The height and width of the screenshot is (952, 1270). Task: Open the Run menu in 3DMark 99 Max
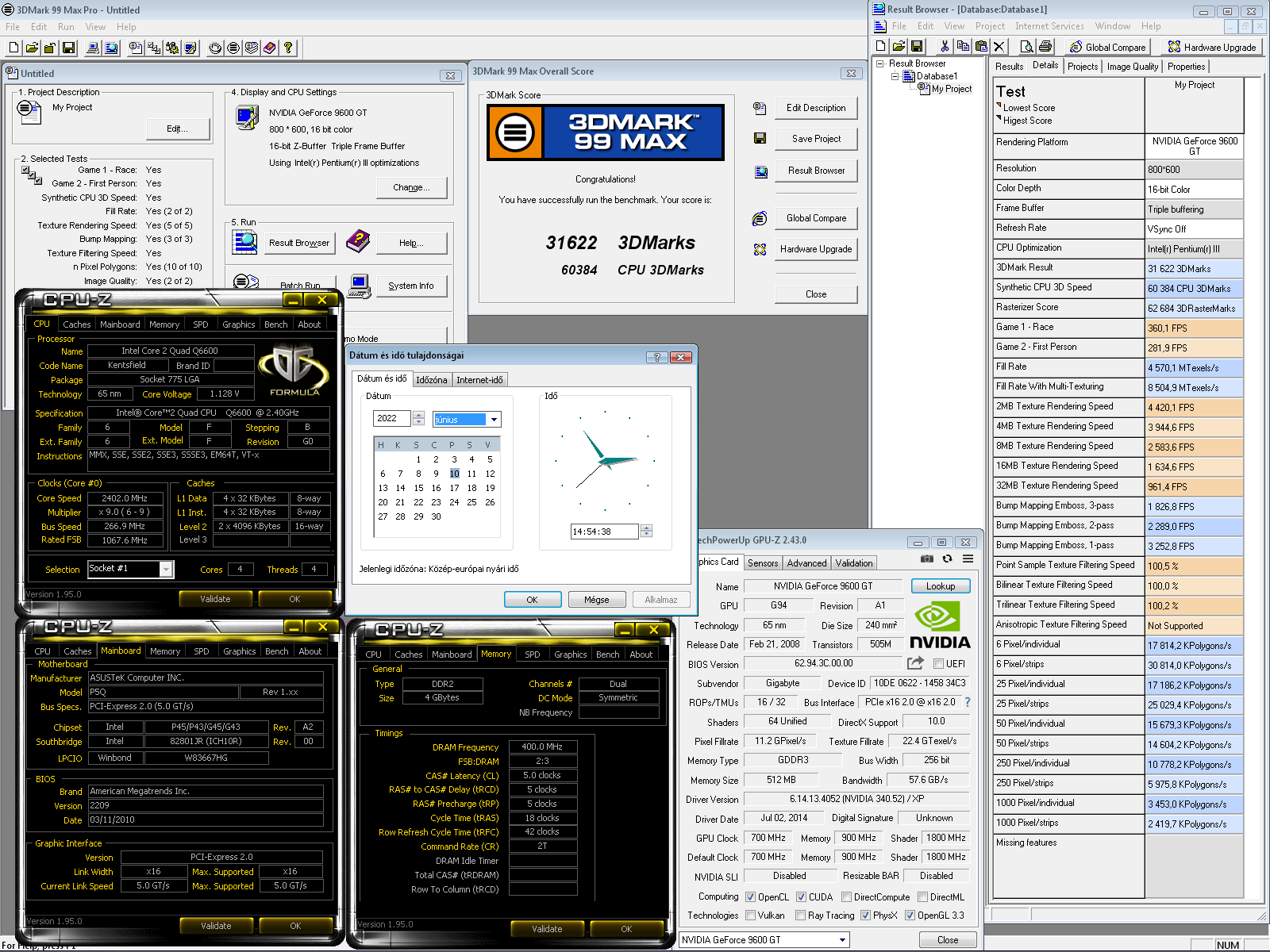[66, 27]
